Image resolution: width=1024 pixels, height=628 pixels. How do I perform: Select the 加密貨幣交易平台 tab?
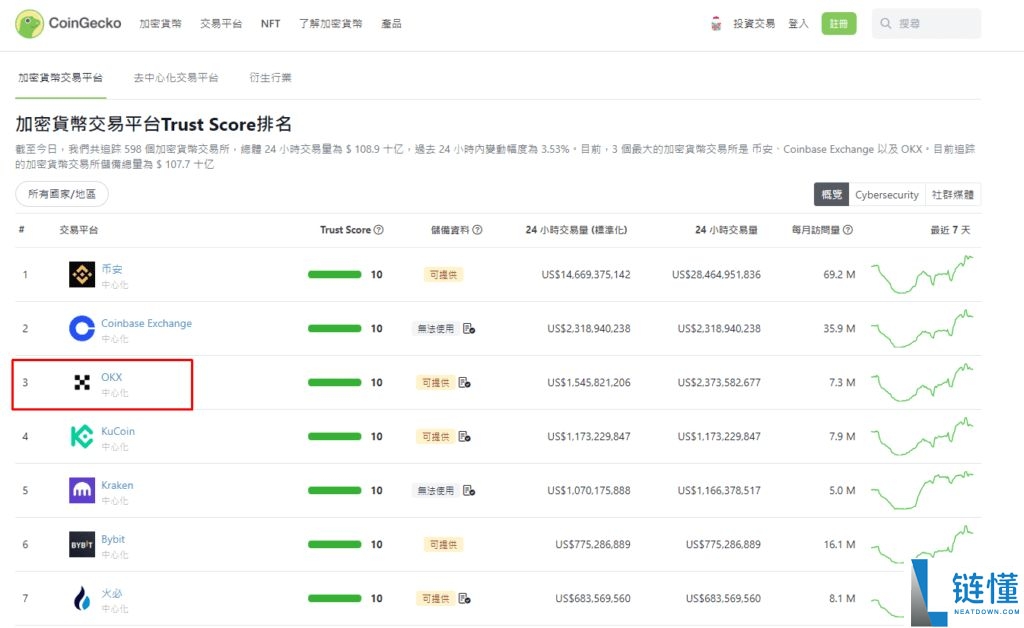[x=60, y=78]
